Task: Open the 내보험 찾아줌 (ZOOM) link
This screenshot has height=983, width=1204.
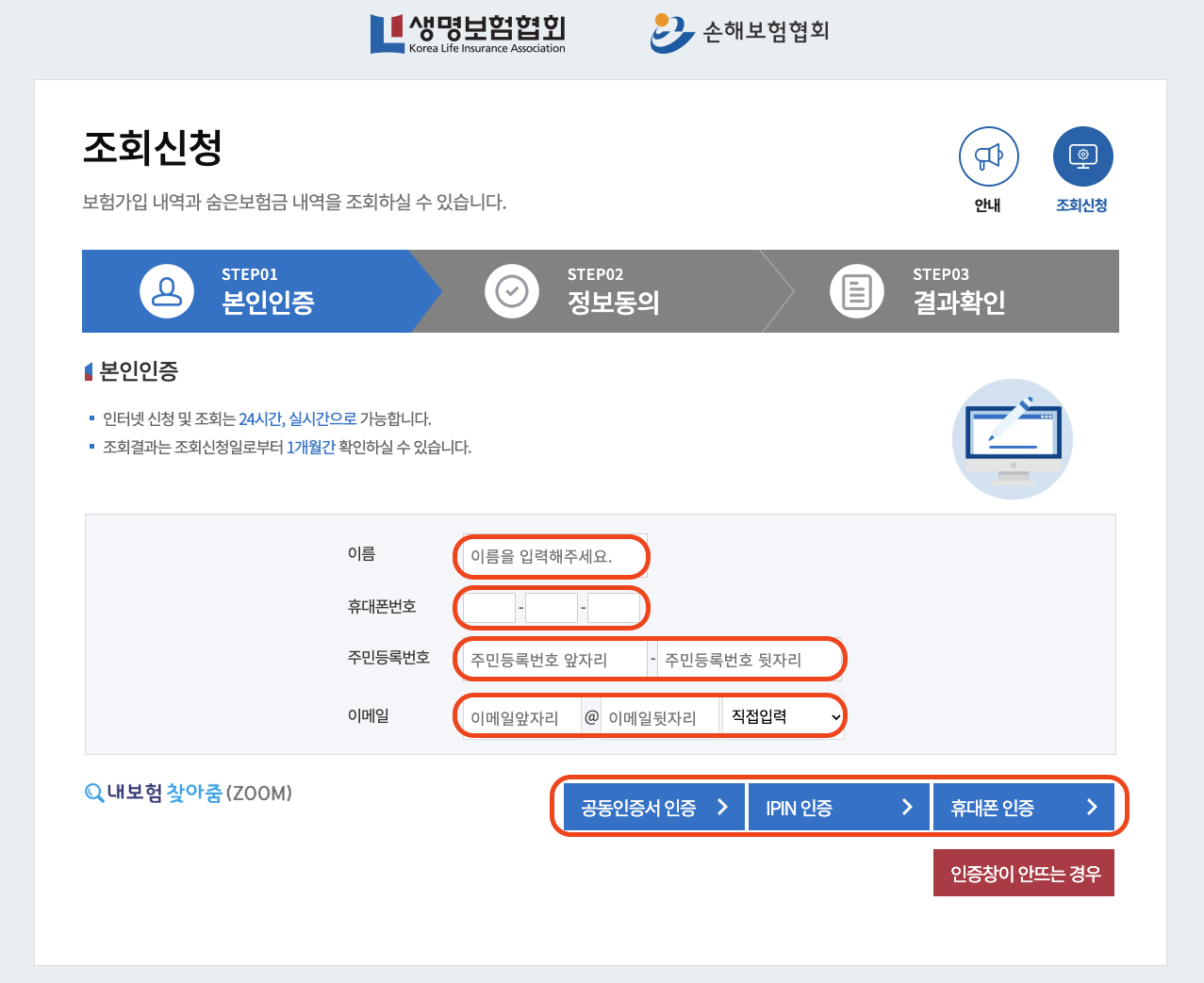Action: pyautogui.click(x=189, y=793)
